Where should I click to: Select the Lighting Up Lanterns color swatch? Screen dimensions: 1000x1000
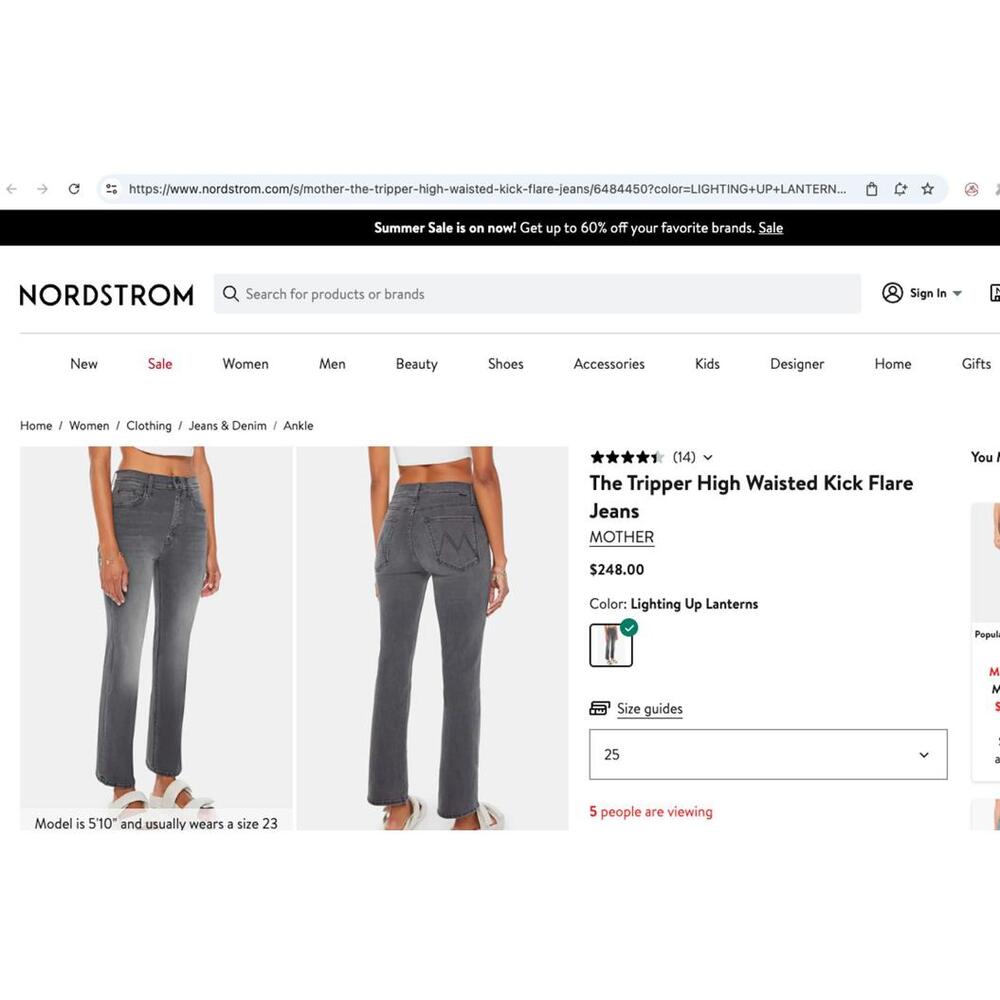coord(611,645)
